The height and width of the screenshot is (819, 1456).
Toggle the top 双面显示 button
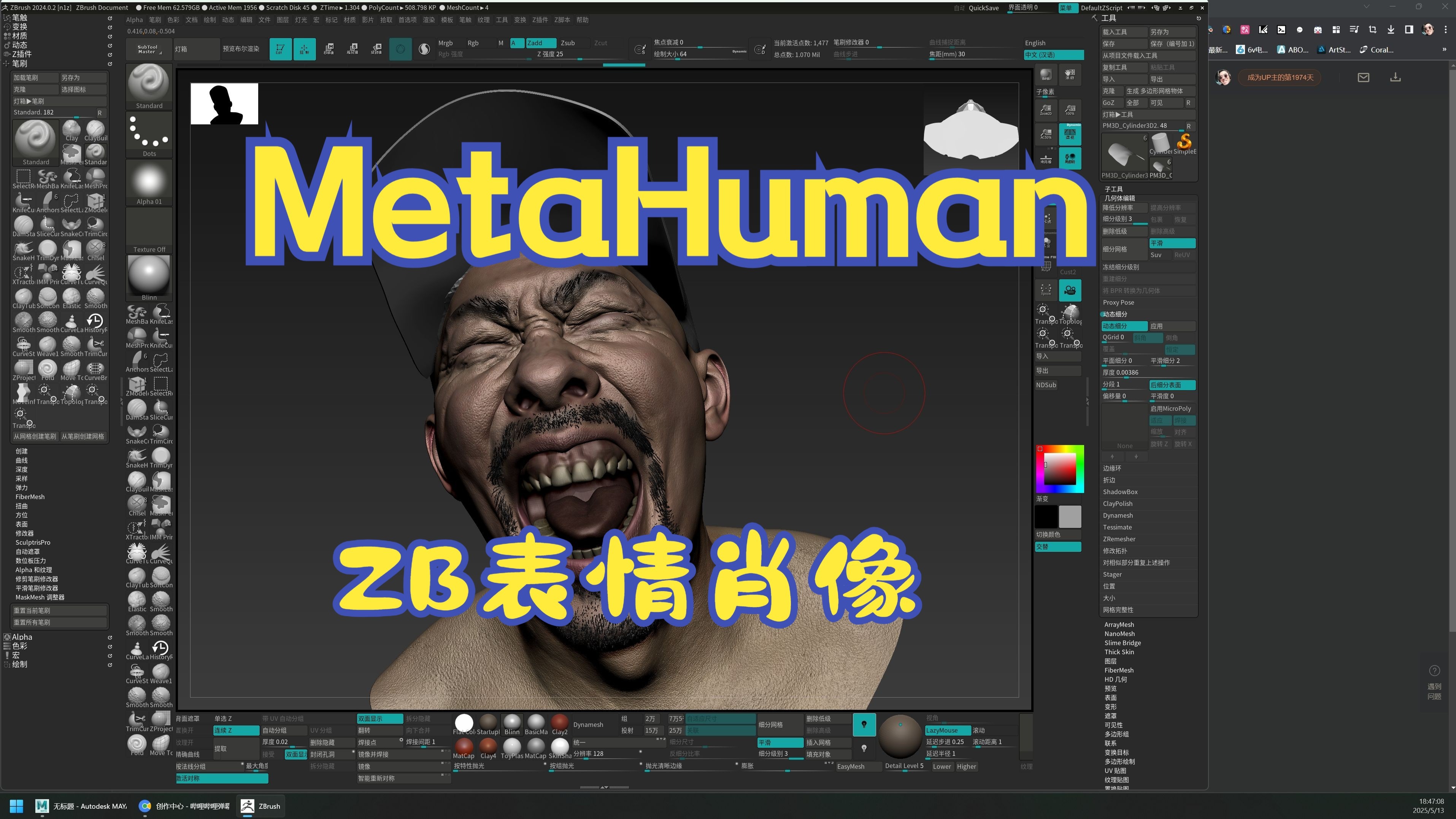(x=380, y=718)
